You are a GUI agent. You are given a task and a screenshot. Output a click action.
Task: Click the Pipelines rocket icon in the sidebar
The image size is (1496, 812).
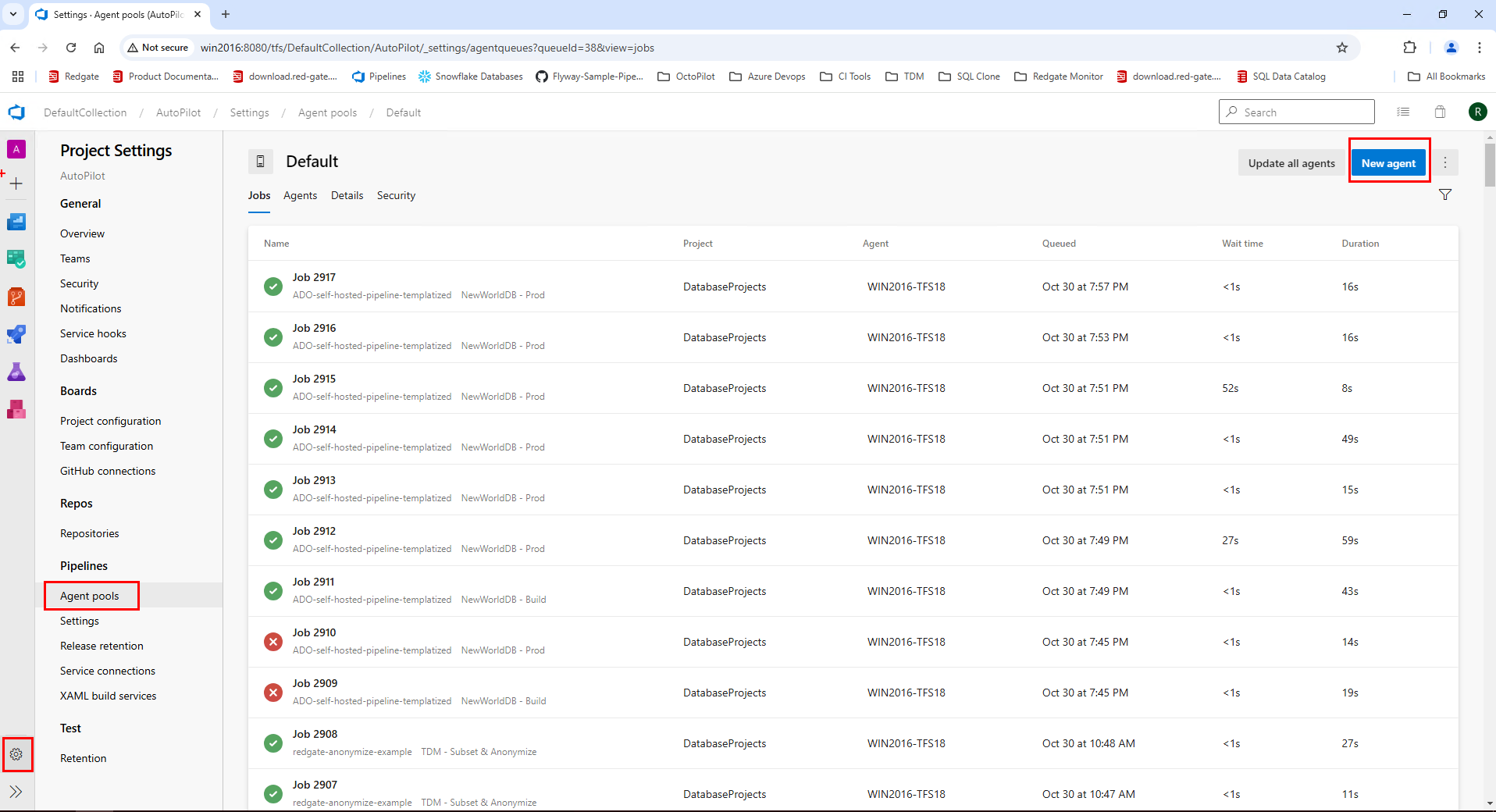tap(16, 334)
